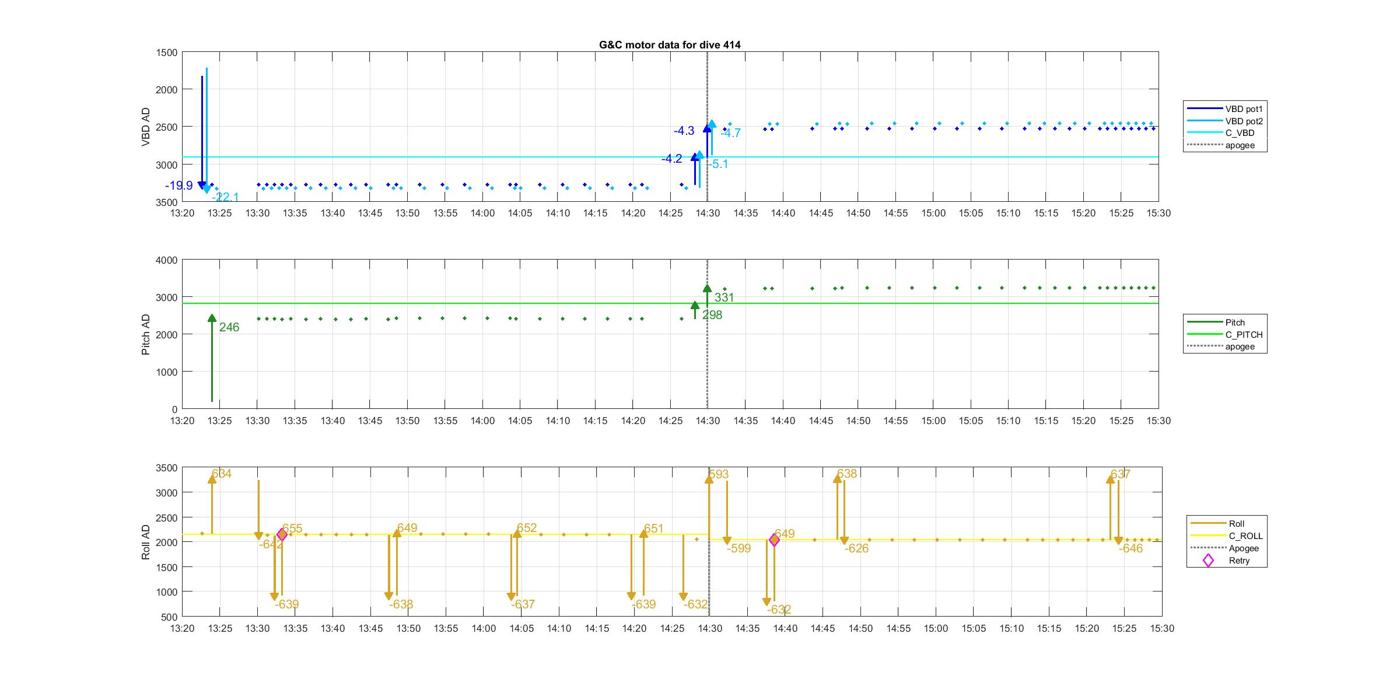Select the Roll legend entry
The image size is (1400, 693).
(1219, 524)
